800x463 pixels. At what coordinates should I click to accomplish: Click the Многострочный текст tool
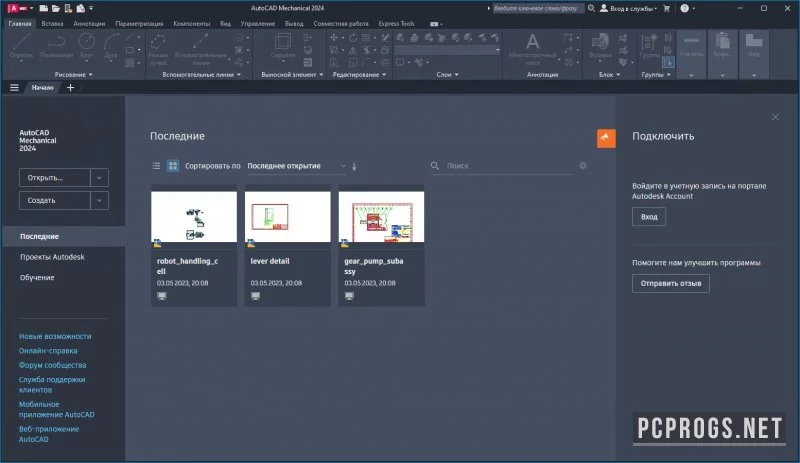tap(532, 49)
